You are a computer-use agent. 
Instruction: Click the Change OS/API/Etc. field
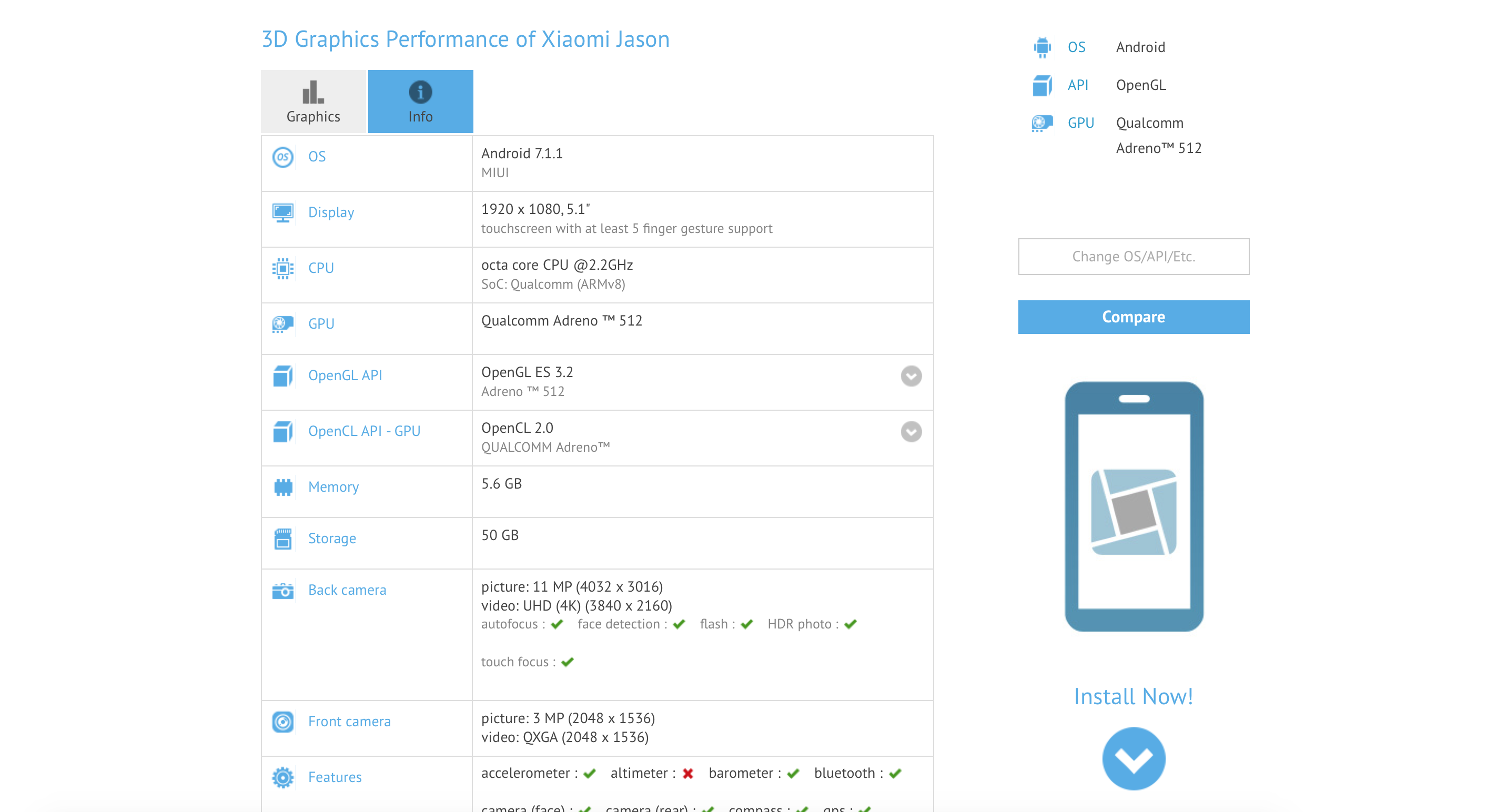1133,257
